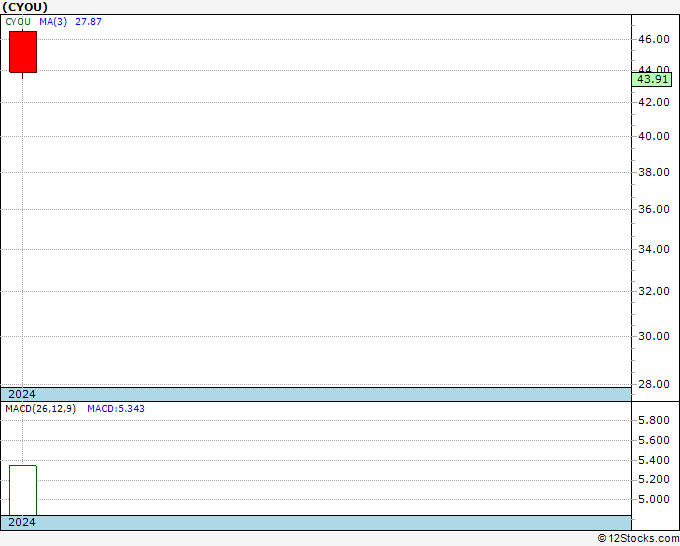This screenshot has width=680, height=546.
Task: Click the 27.87 moving average value
Action: [88, 22]
